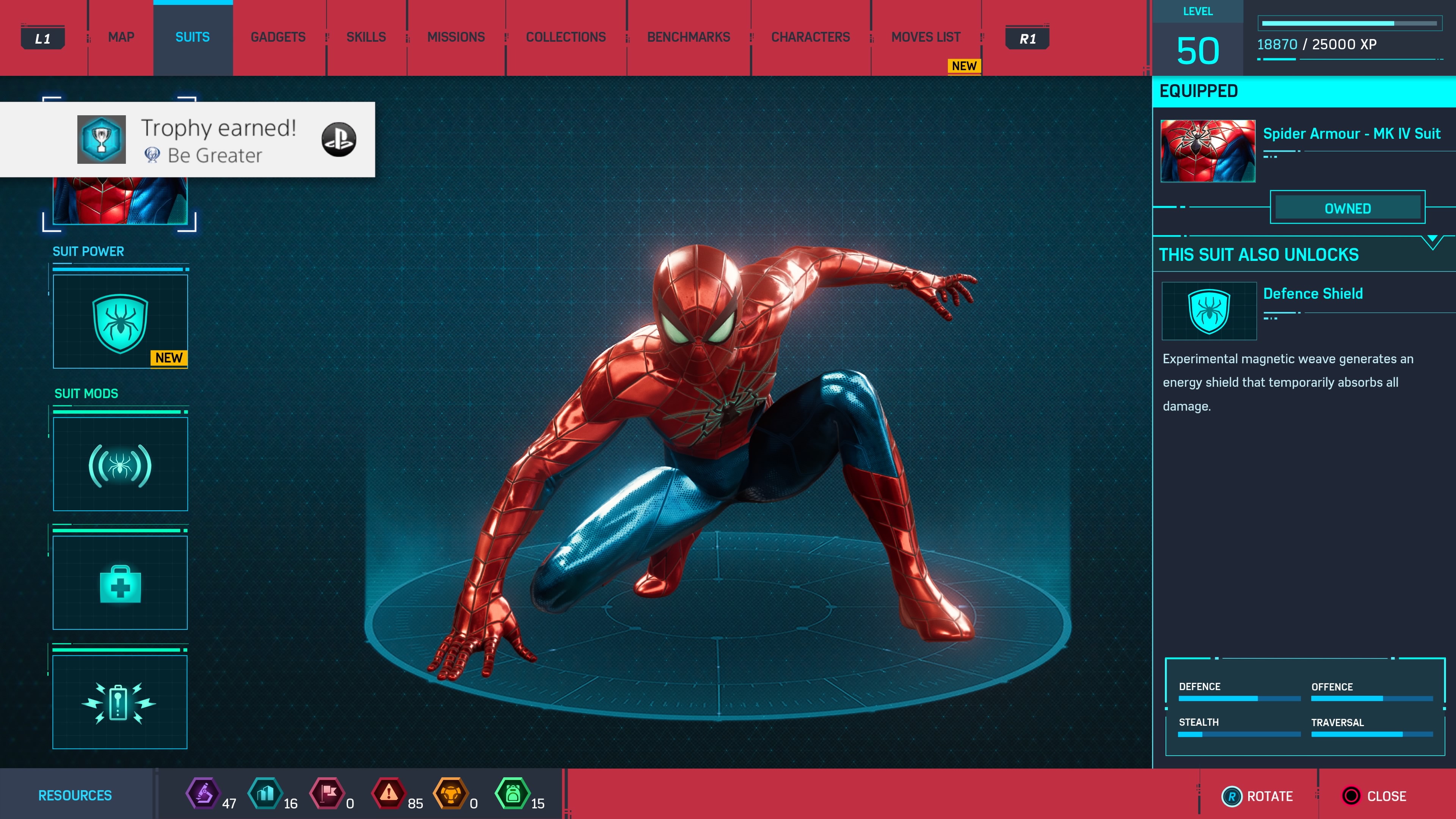Click the SUIT MODS heading
Screen dimensions: 1456x819
pos(86,394)
